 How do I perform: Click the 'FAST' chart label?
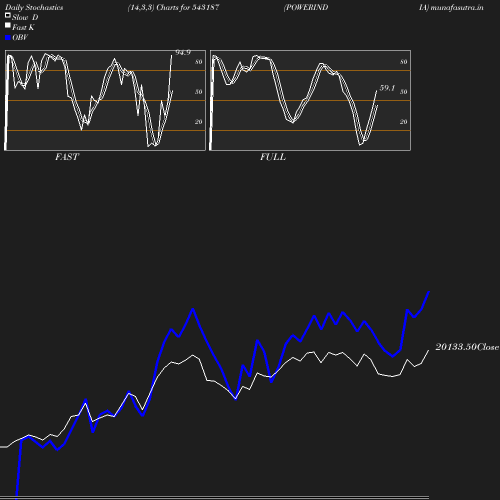[x=67, y=157]
